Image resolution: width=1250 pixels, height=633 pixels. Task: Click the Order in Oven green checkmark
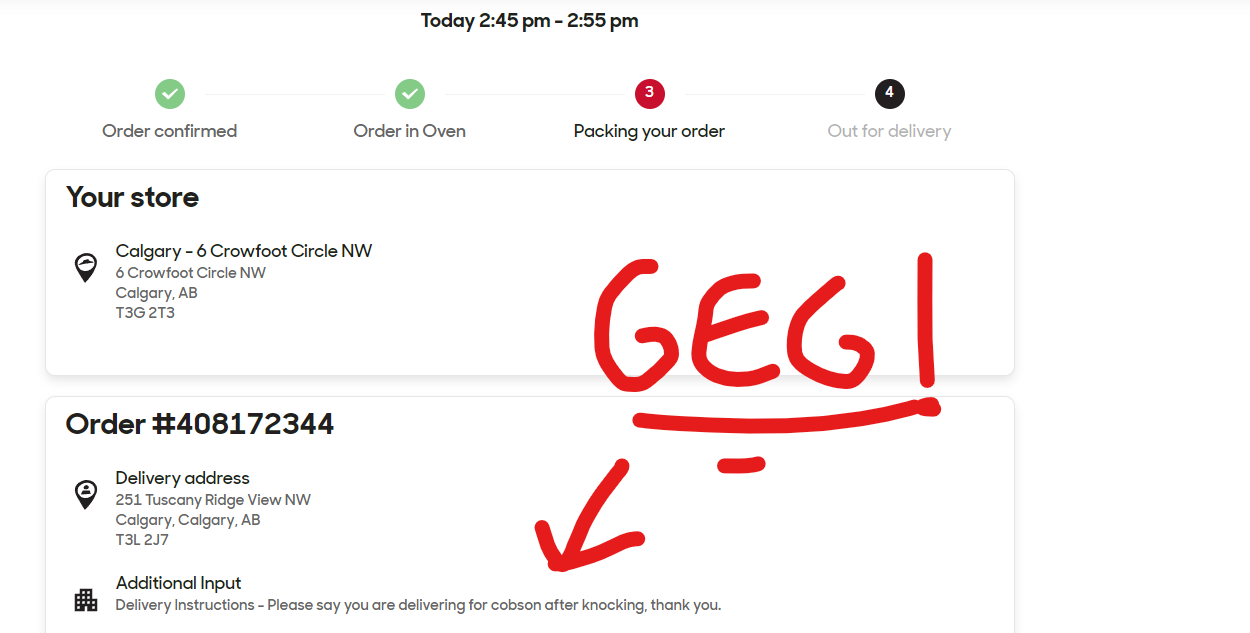[x=410, y=94]
